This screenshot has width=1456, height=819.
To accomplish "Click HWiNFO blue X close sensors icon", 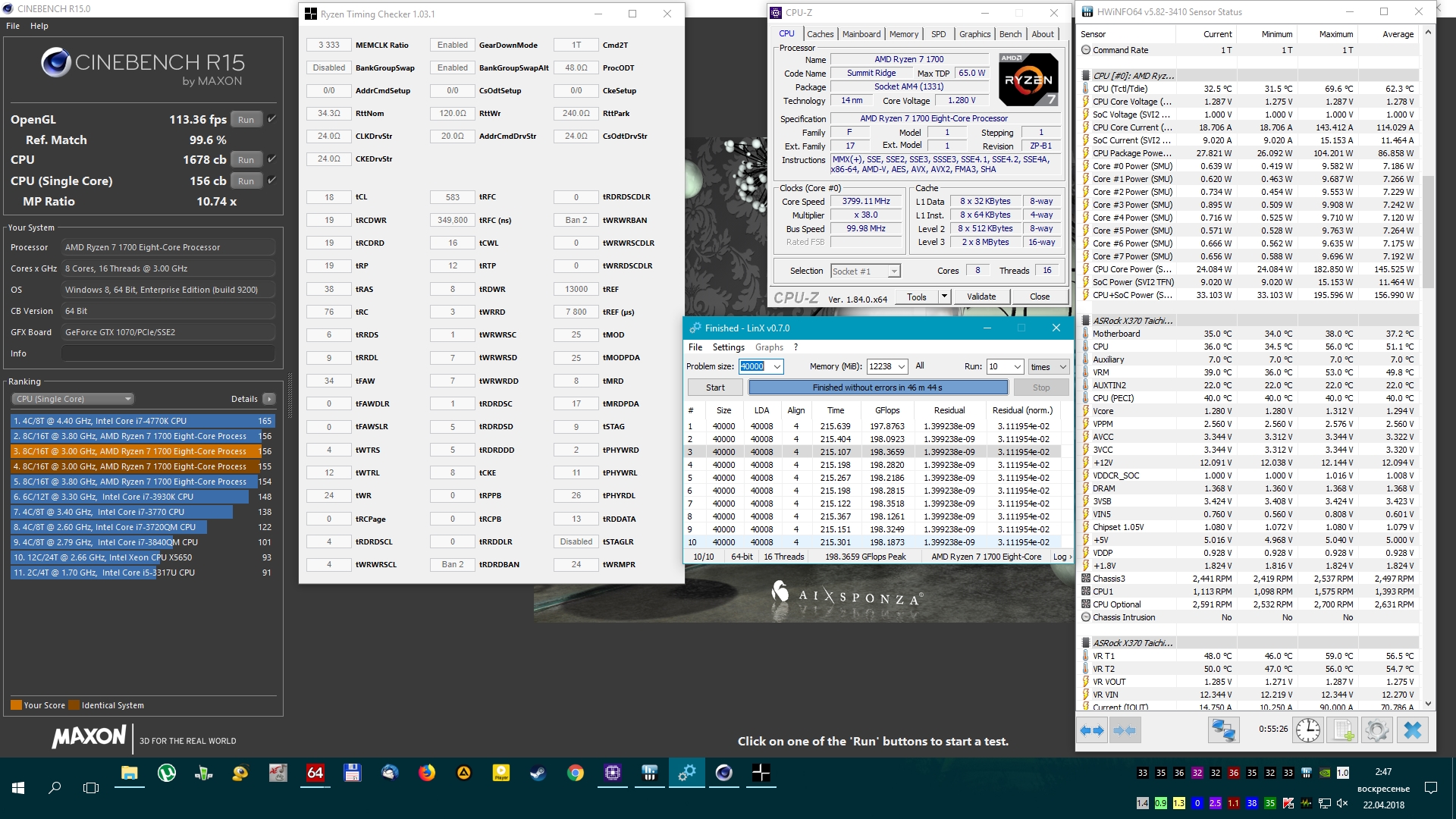I will tap(1412, 730).
